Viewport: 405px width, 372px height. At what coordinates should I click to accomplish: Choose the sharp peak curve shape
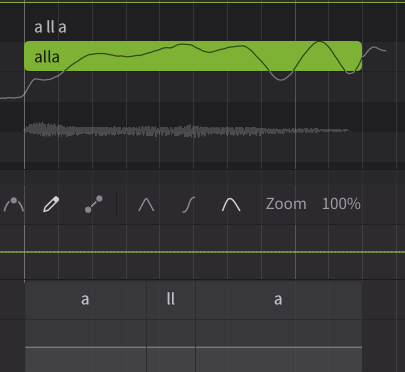click(x=146, y=204)
